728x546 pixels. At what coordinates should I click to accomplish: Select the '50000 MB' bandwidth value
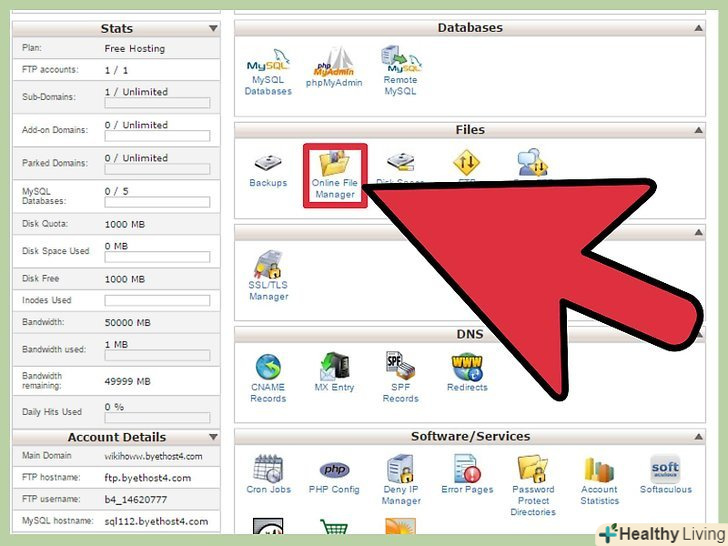click(x=127, y=322)
